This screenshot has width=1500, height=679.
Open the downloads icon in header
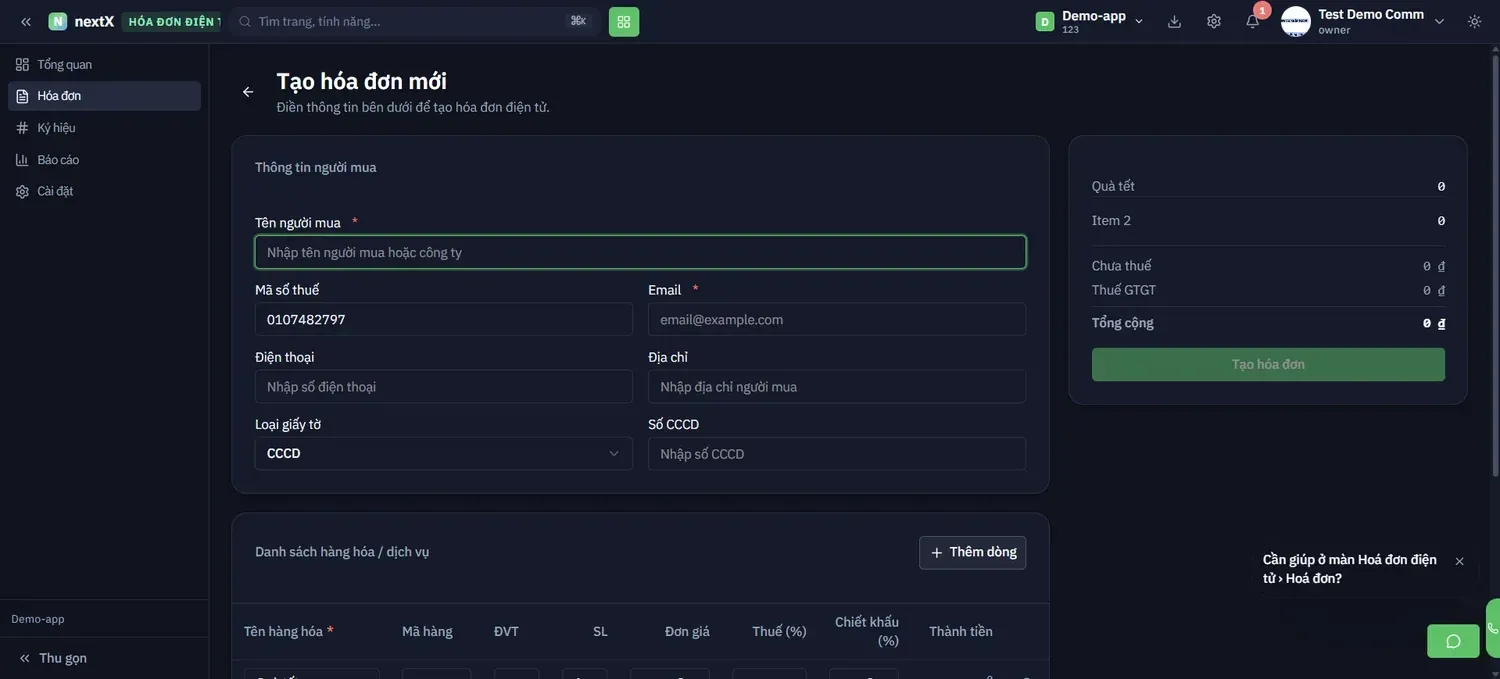tap(1175, 21)
